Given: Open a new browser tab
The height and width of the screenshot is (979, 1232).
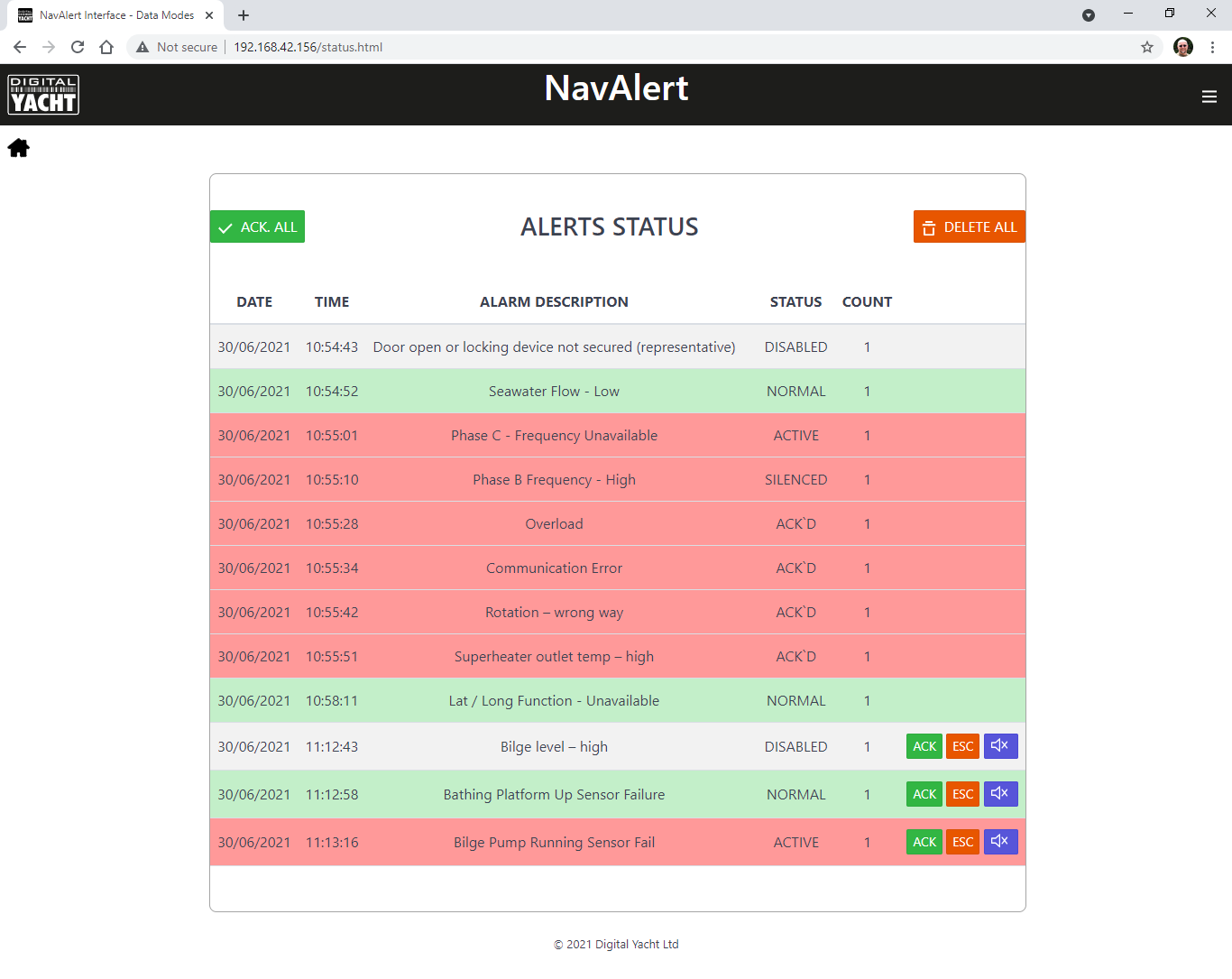Looking at the screenshot, I should click(244, 15).
